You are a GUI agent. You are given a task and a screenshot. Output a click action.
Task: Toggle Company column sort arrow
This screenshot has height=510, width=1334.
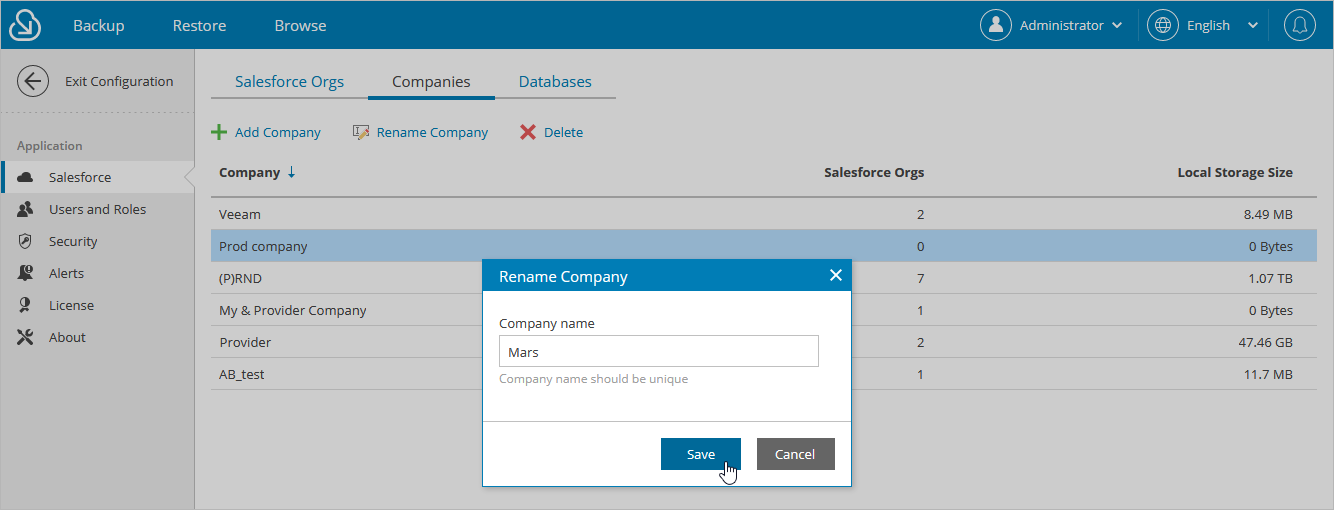click(291, 172)
